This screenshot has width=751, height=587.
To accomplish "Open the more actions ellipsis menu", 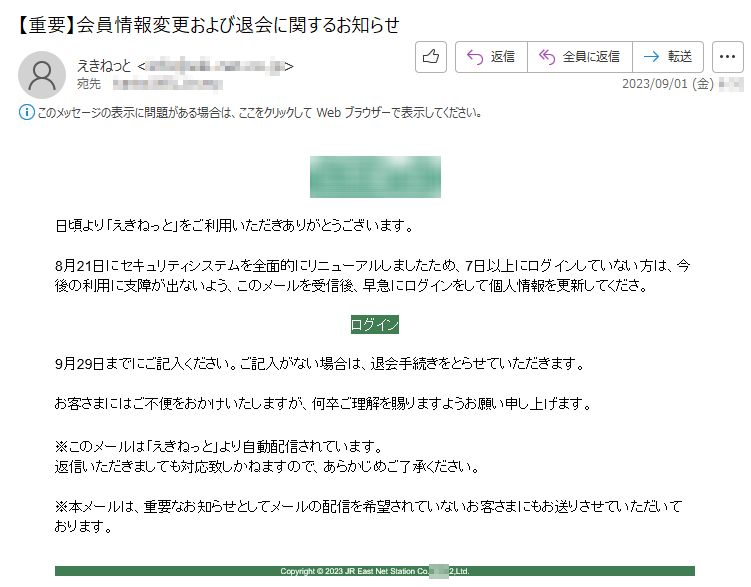I will tap(728, 57).
